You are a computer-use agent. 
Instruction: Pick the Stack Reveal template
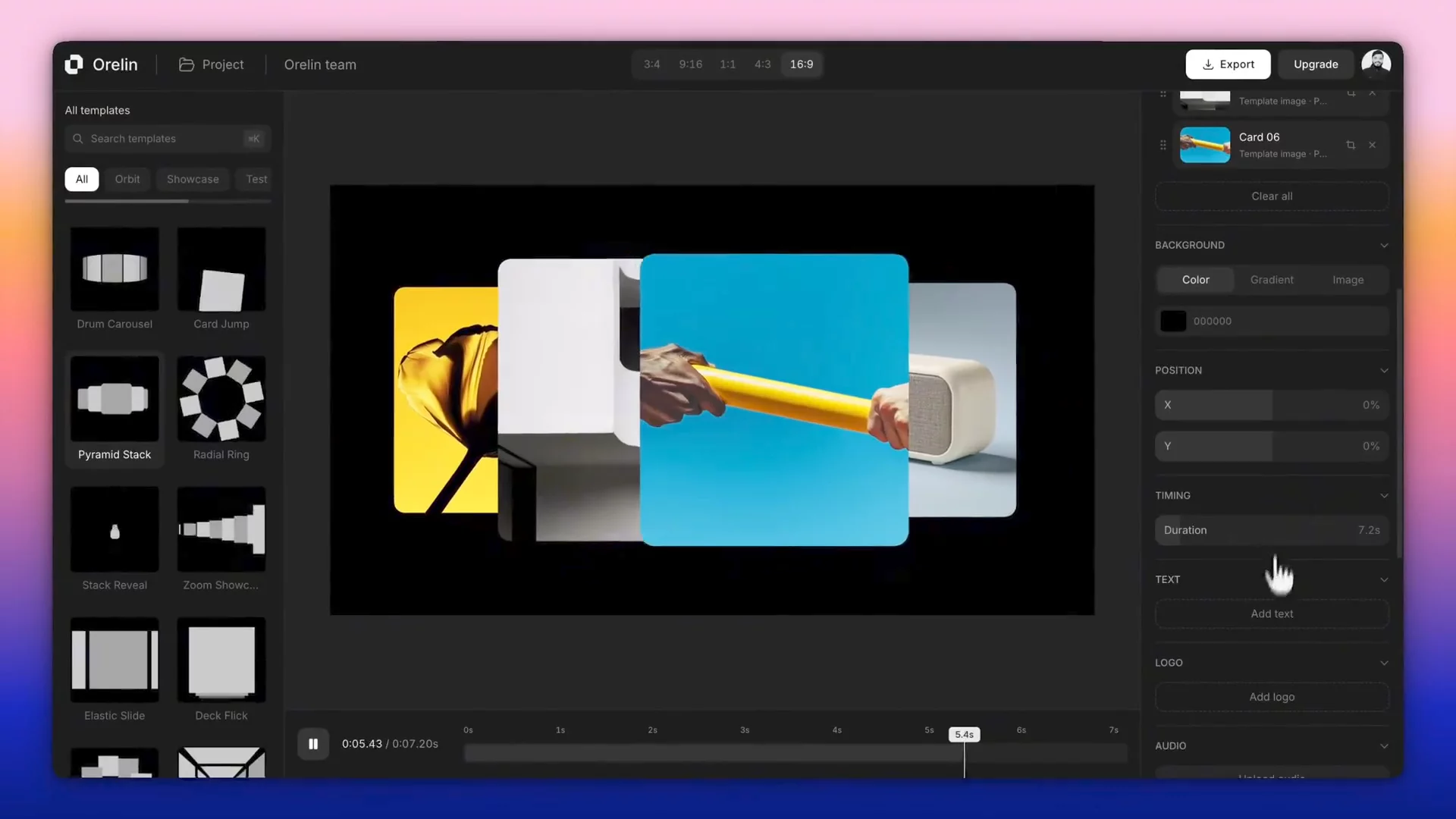[x=115, y=539]
